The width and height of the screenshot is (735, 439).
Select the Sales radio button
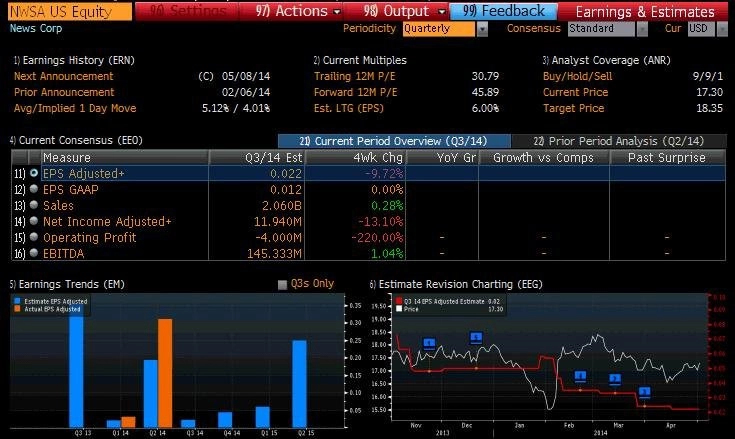34,205
